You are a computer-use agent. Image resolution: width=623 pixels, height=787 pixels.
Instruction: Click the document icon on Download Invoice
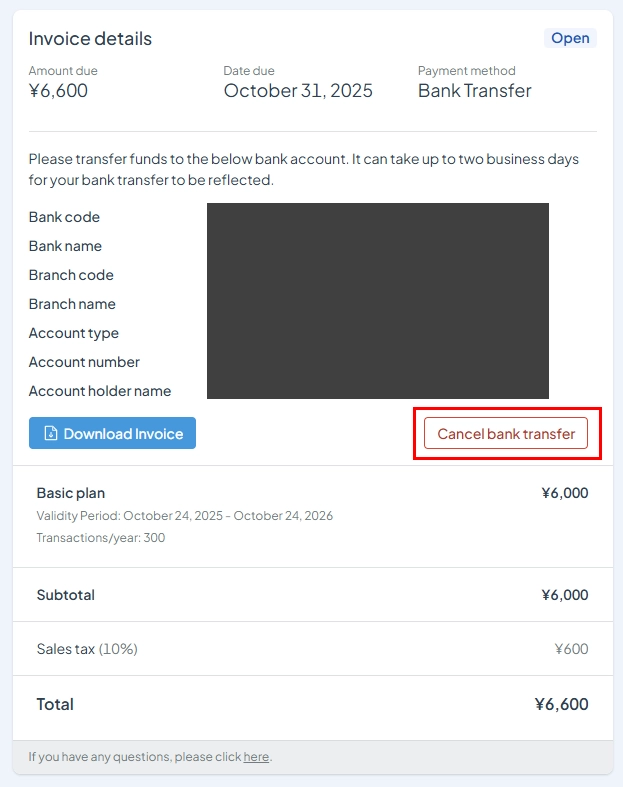point(51,433)
